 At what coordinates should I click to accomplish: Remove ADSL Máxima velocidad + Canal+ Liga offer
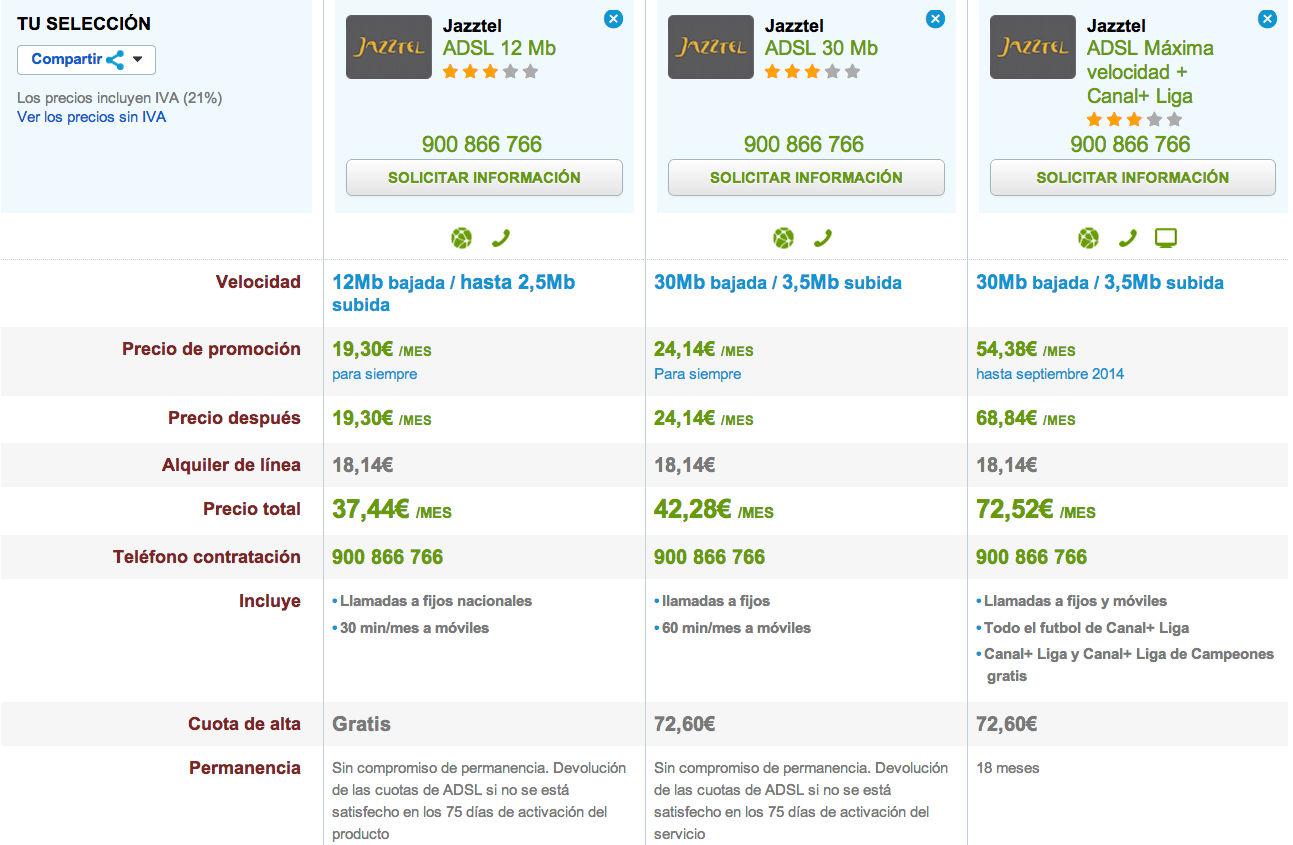(x=1267, y=19)
